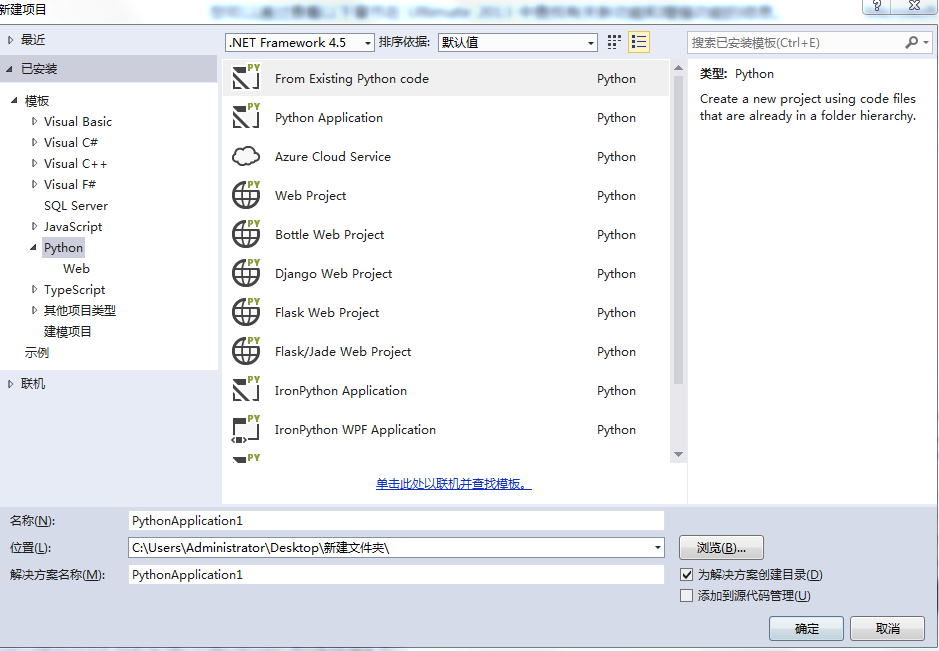Click the template list scrollbar thumb
This screenshot has width=939, height=651.
(678, 229)
